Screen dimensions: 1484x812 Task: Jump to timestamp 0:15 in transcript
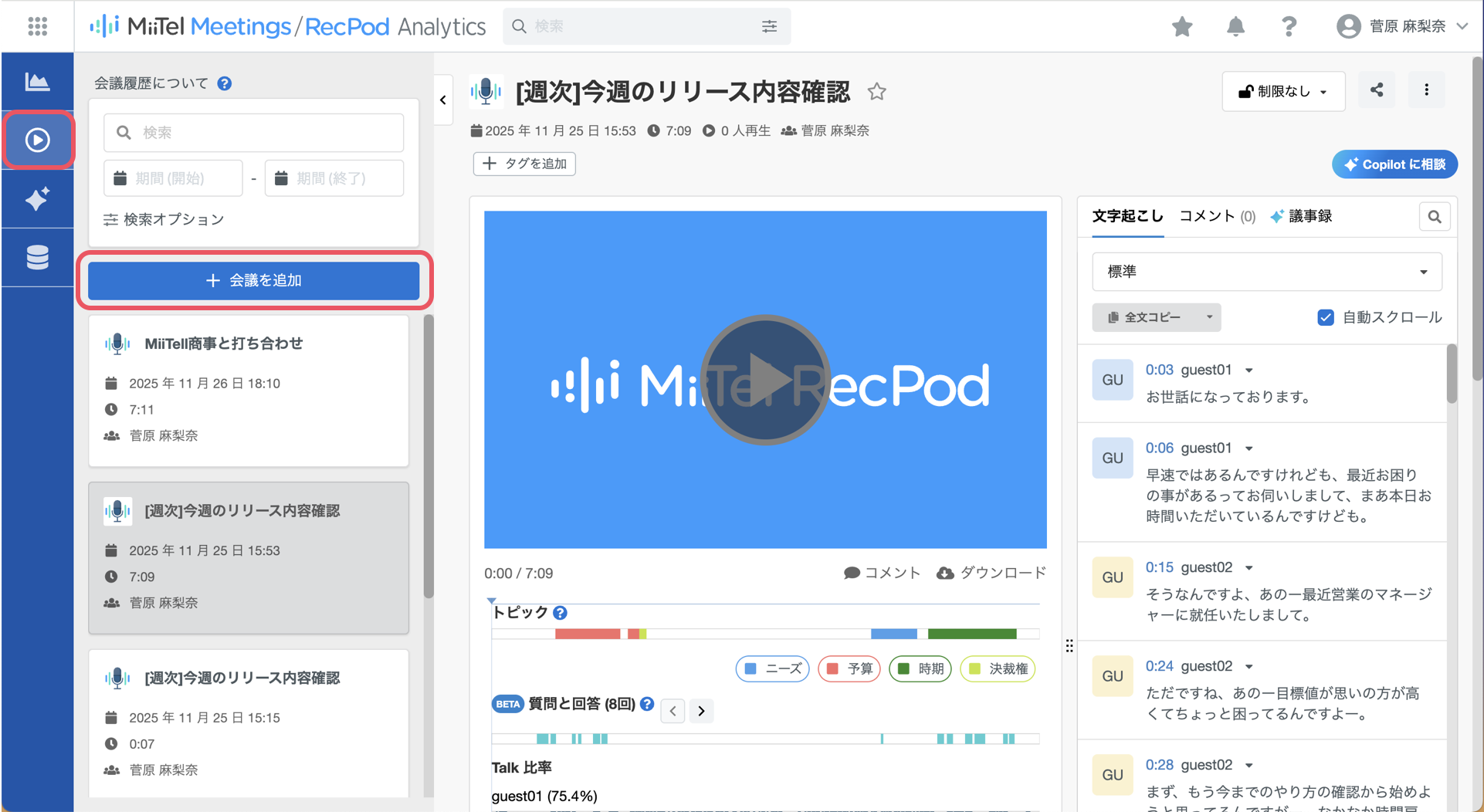(x=1159, y=567)
